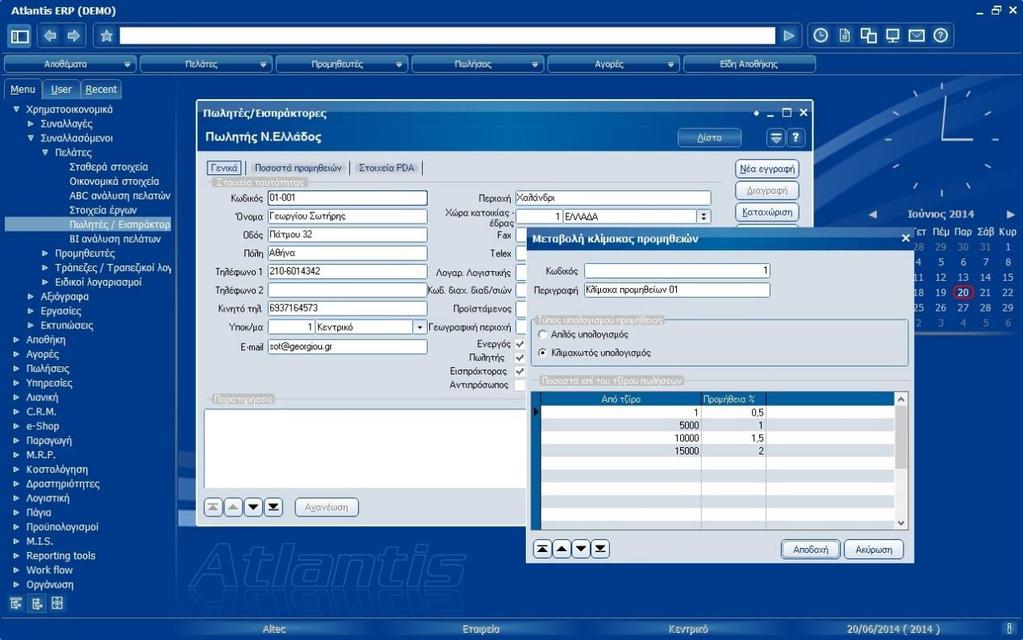Click the Καταχώριση button
Viewport: 1023px width, 640px height.
tap(767, 212)
